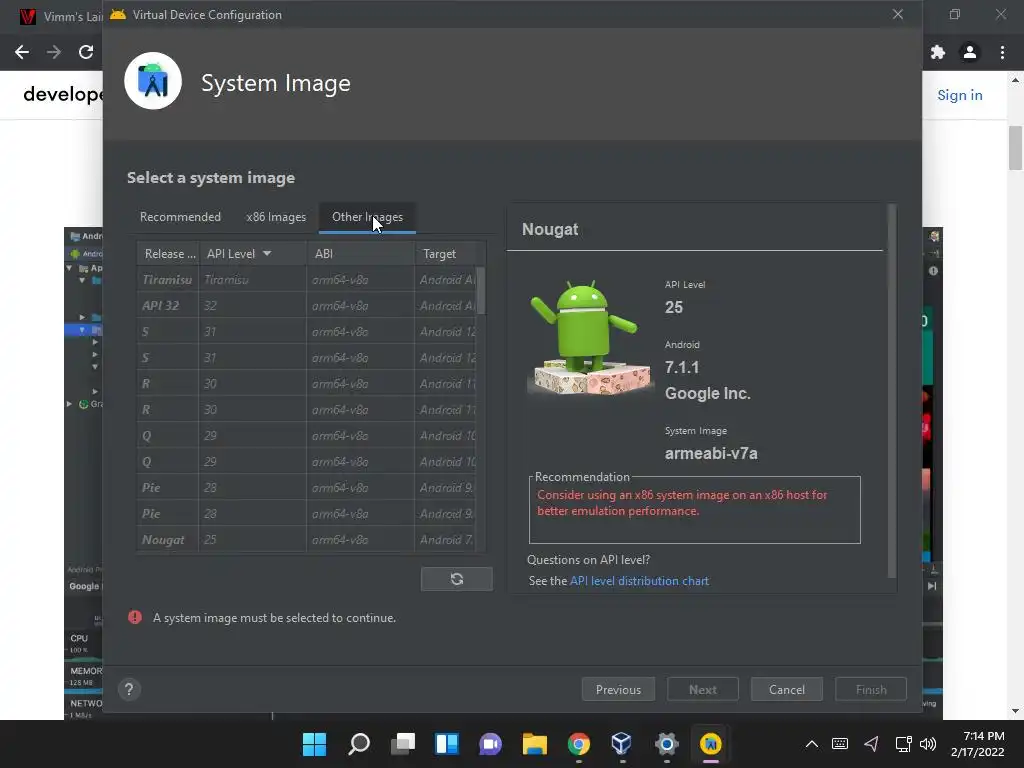Image resolution: width=1024 pixels, height=768 pixels.
Task: Click the Nougat Android mascot image
Action: coord(590,338)
